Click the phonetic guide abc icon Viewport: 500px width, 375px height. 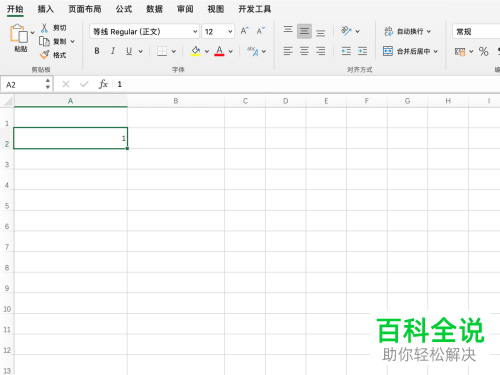(x=253, y=51)
